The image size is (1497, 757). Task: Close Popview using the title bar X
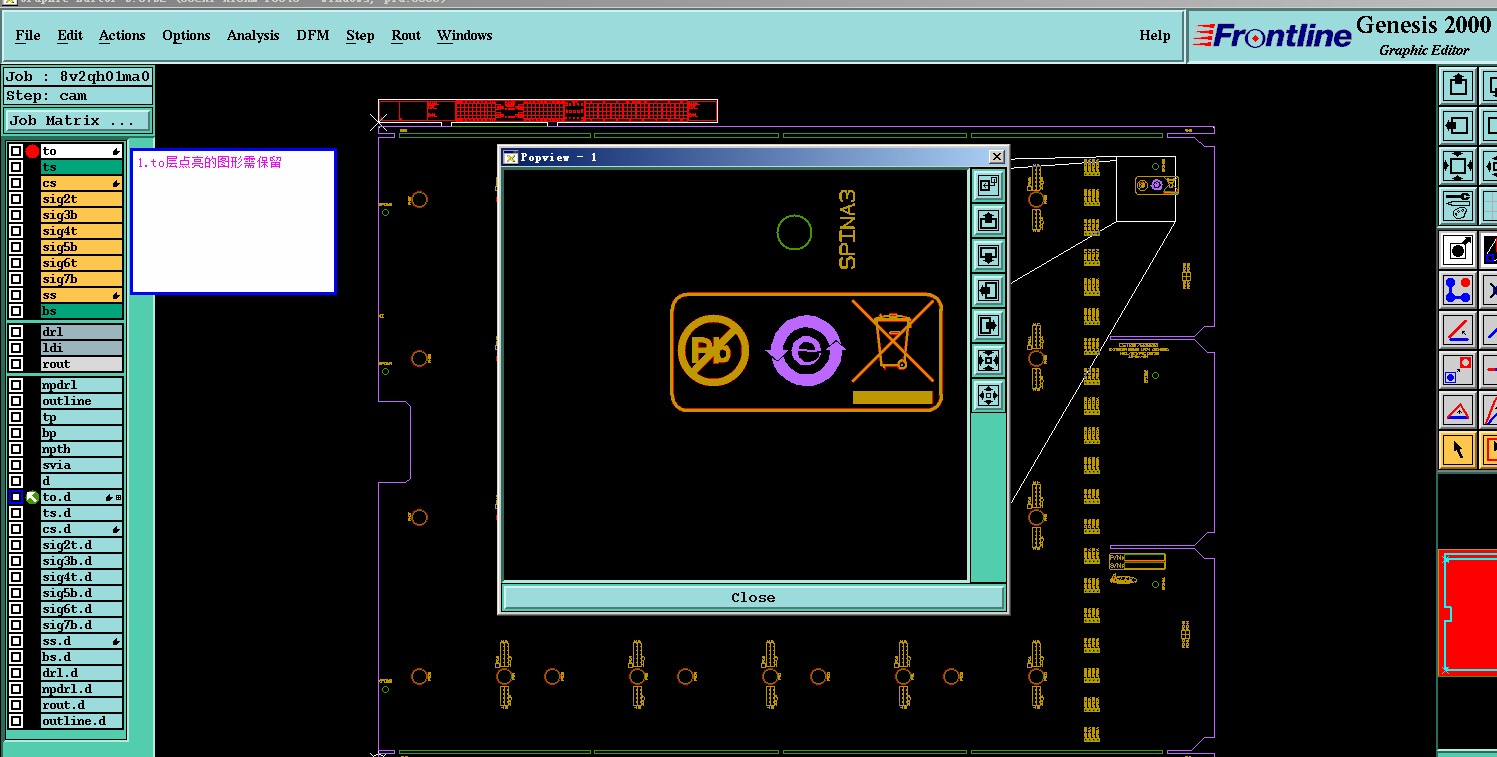pos(996,157)
